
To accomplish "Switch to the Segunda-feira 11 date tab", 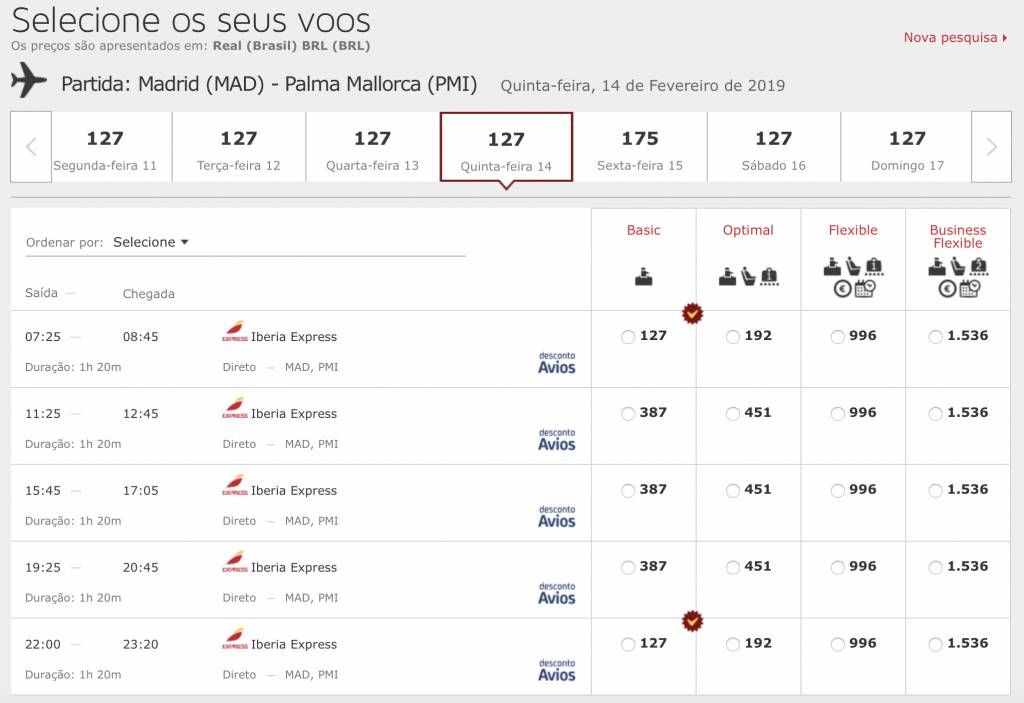I will coord(105,147).
